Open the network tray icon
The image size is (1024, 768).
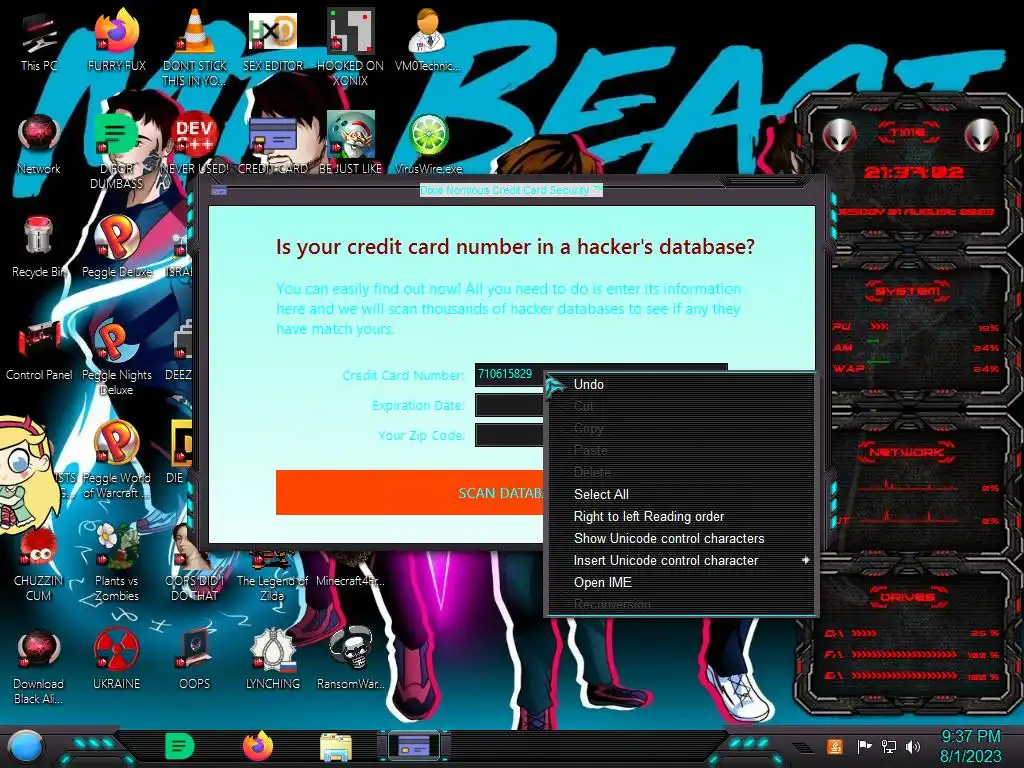[889, 746]
